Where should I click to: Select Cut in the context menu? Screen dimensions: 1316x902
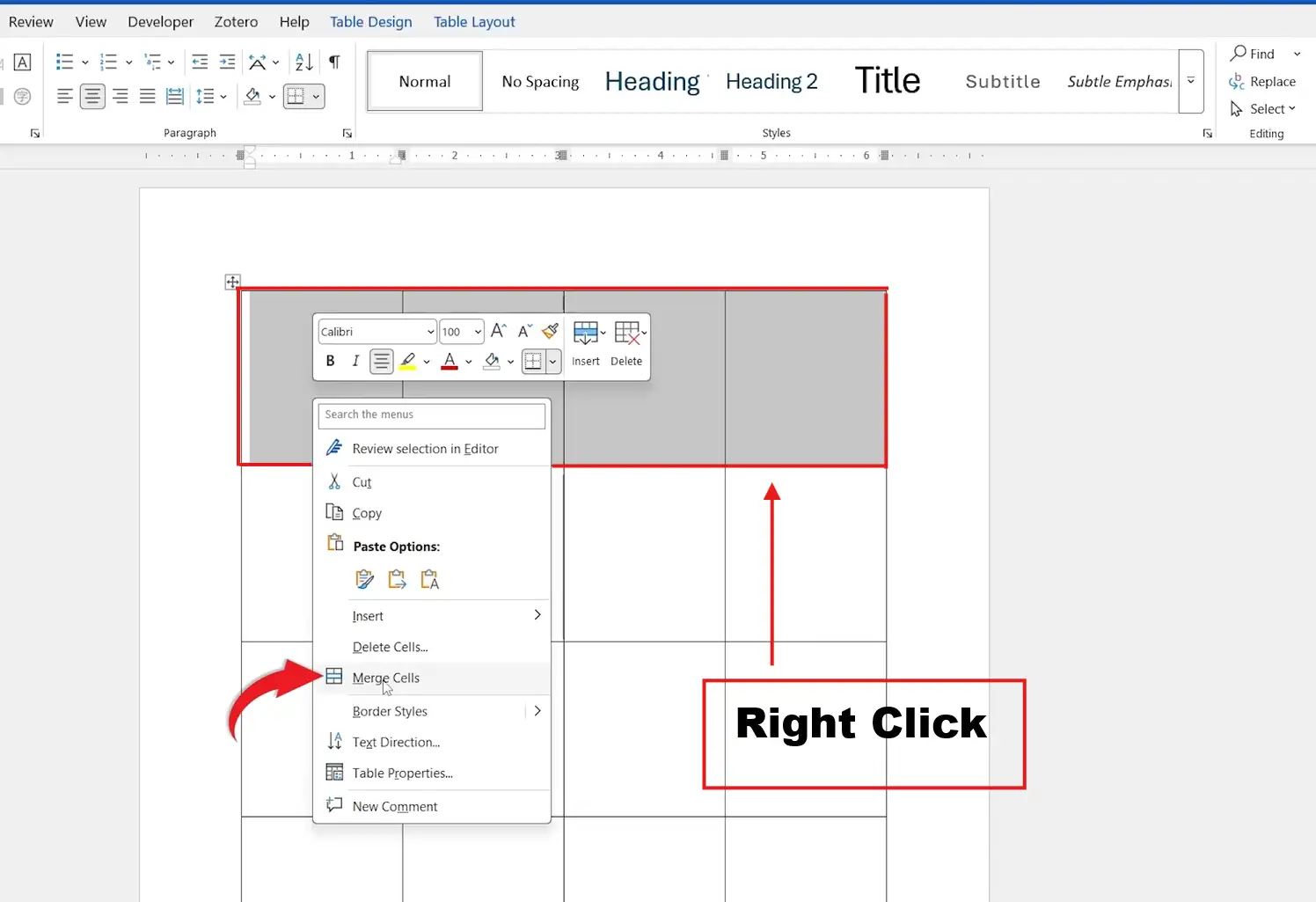[432, 482]
